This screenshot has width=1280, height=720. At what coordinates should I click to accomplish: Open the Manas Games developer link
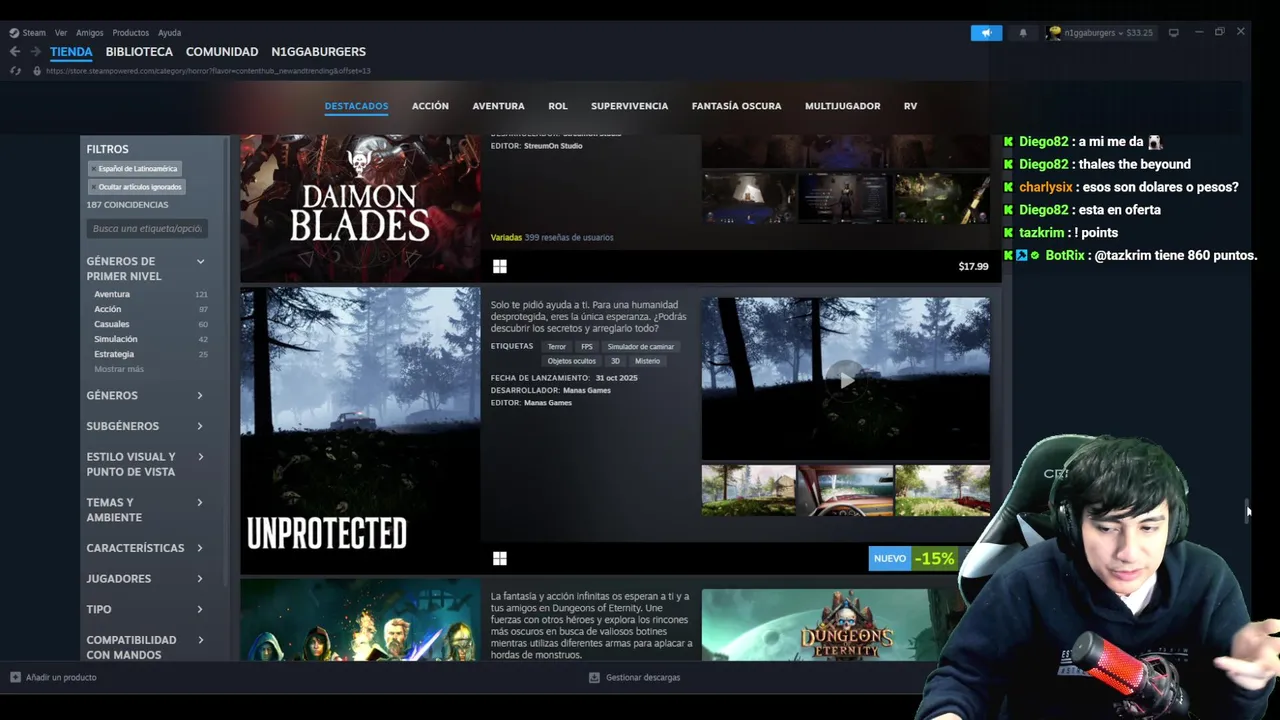587,390
